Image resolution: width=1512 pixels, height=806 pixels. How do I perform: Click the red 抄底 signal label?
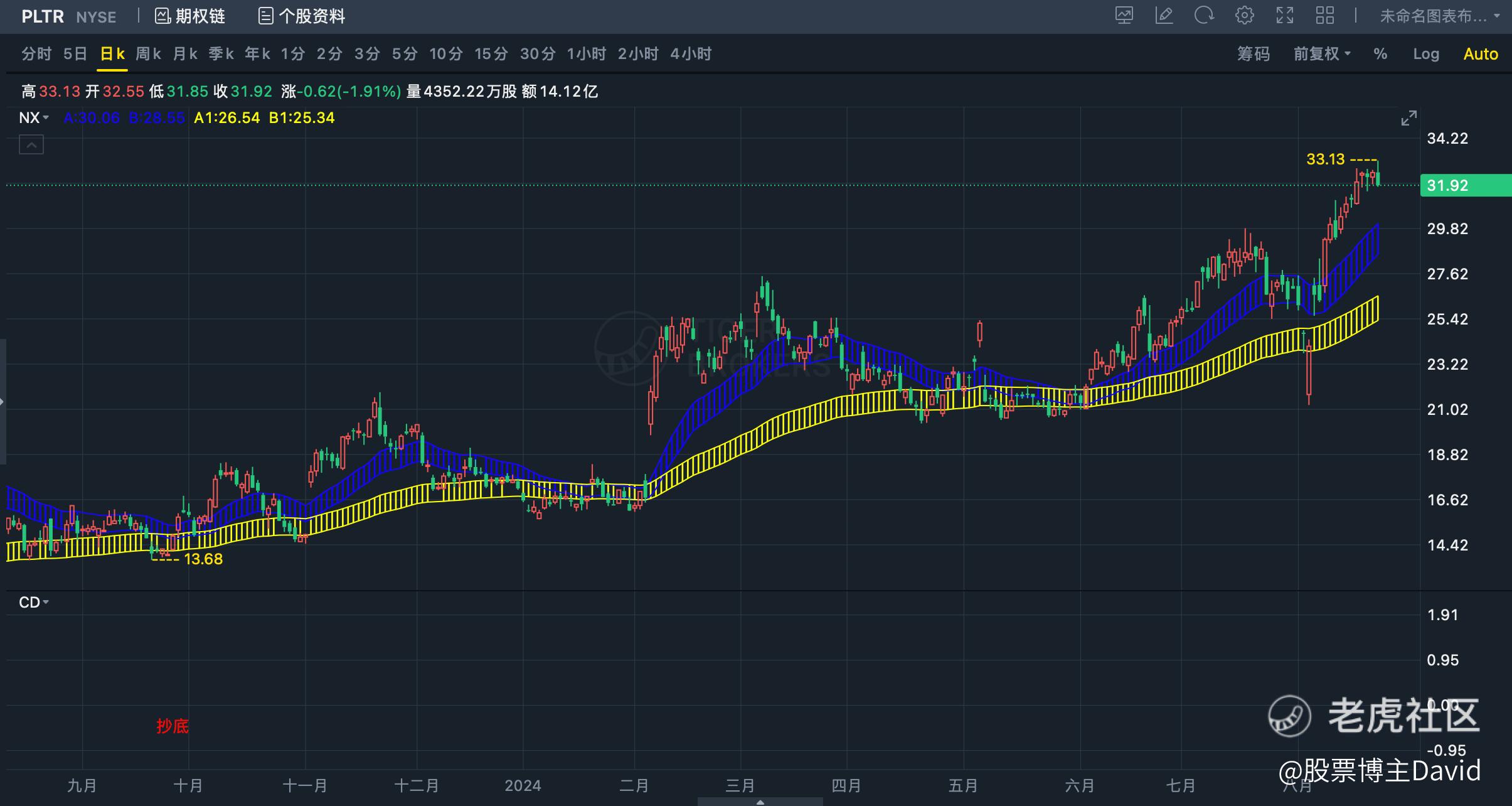click(173, 726)
